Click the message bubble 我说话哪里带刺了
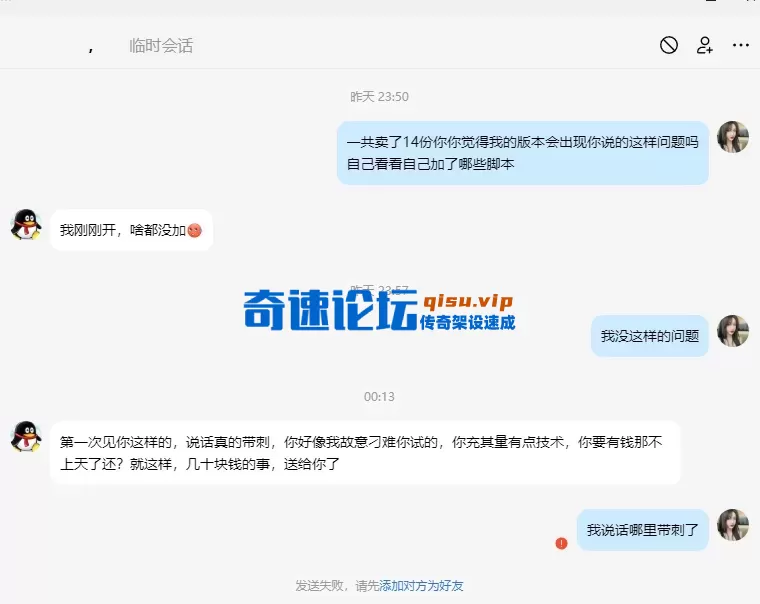The width and height of the screenshot is (760, 604). tap(643, 530)
